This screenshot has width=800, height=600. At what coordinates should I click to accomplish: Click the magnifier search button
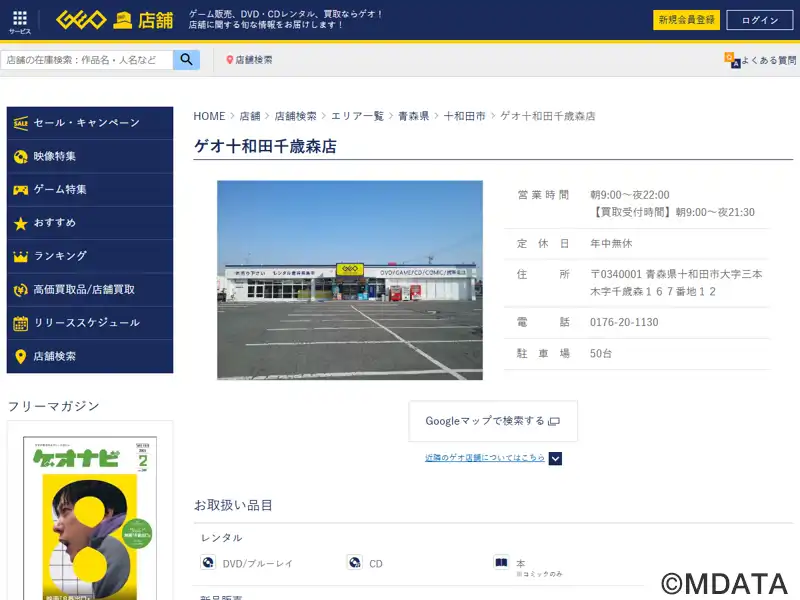[x=186, y=60]
